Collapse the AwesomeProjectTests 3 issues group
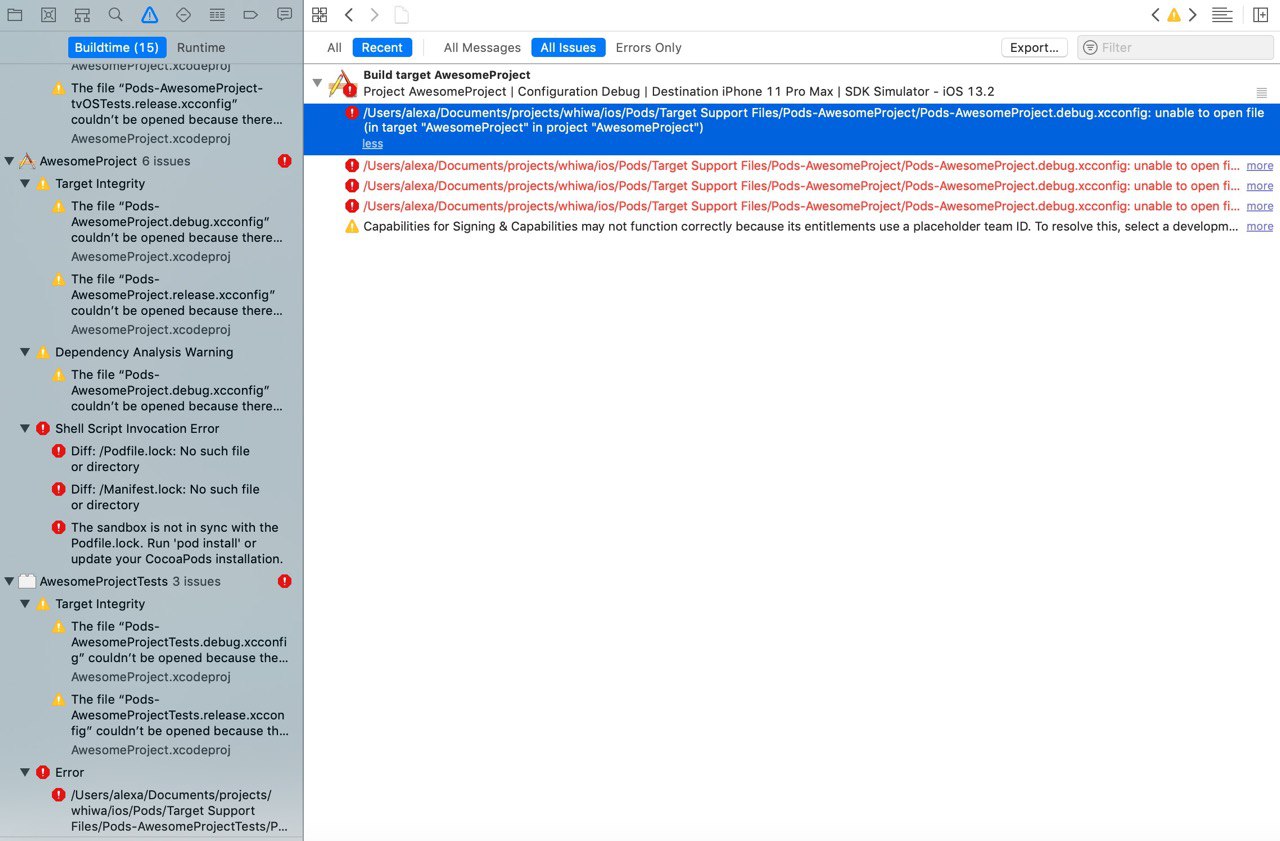The width and height of the screenshot is (1280, 841). pos(10,581)
